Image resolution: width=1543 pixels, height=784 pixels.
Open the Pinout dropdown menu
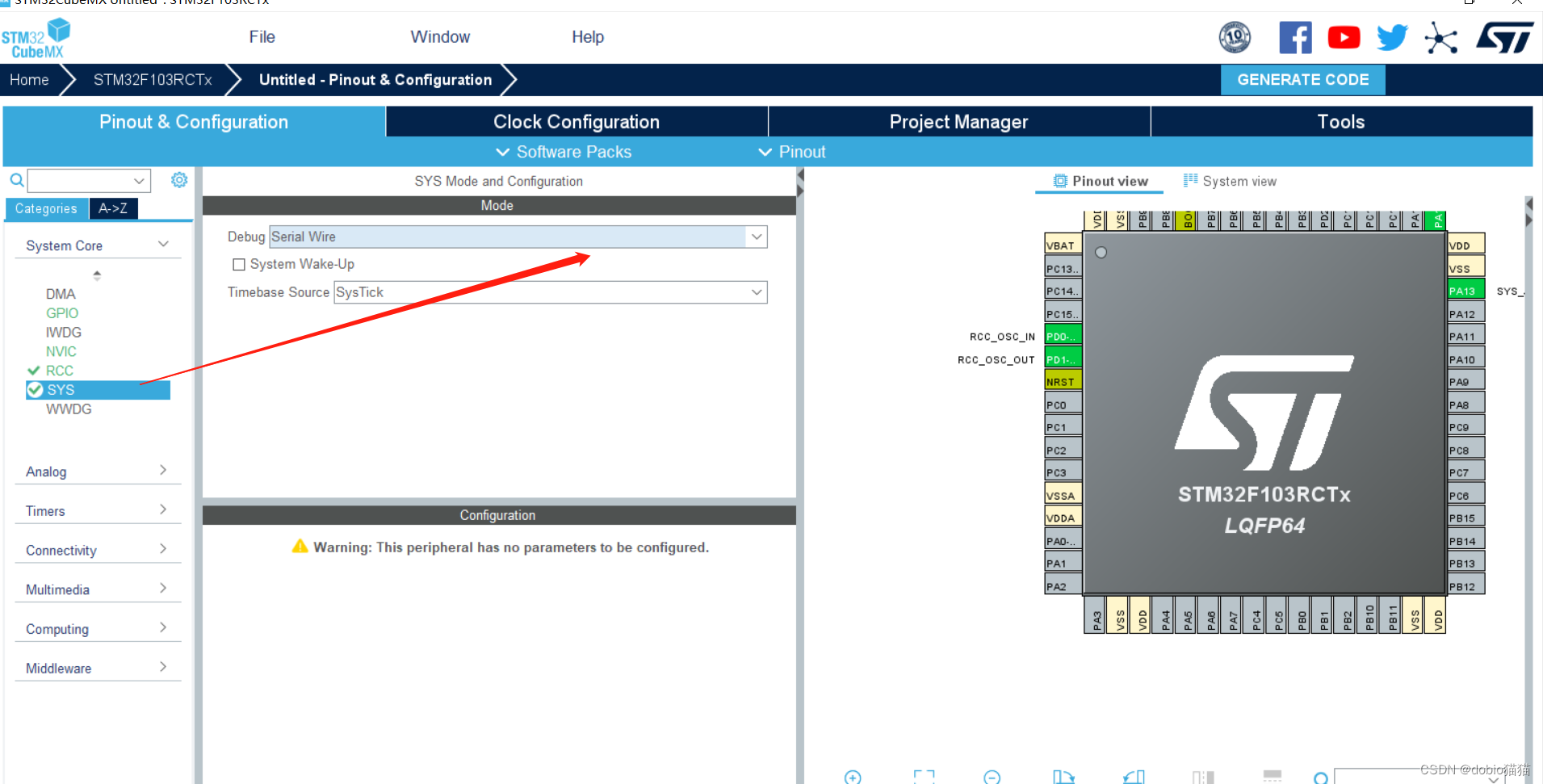click(792, 152)
